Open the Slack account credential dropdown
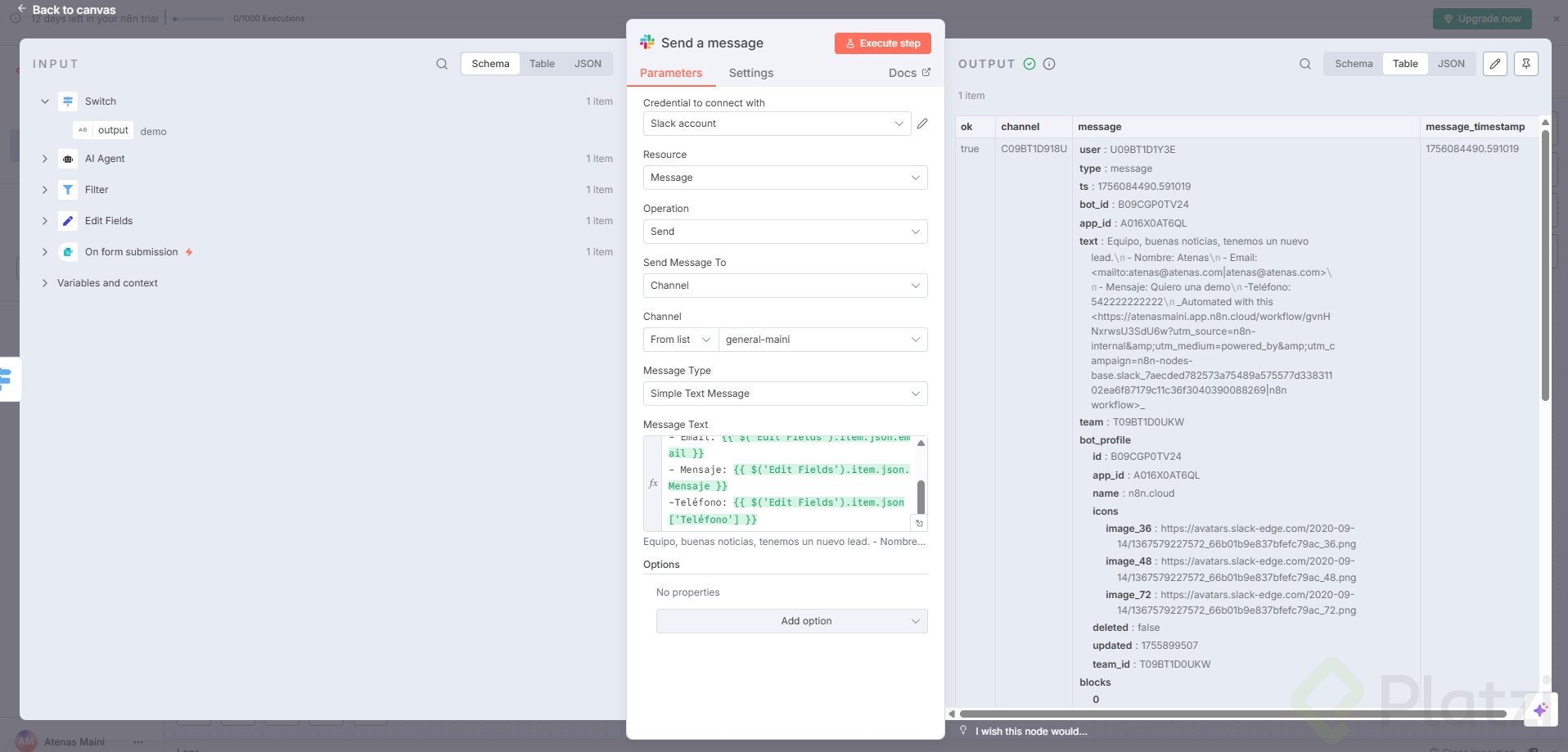 tap(777, 124)
